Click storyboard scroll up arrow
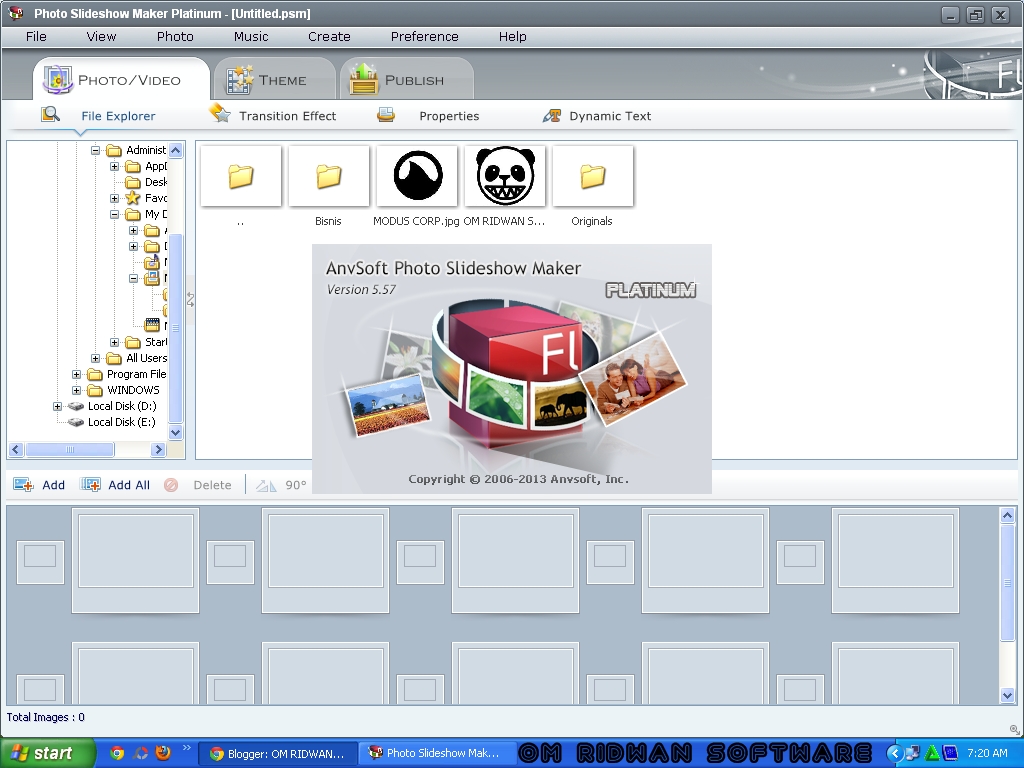 1008,516
